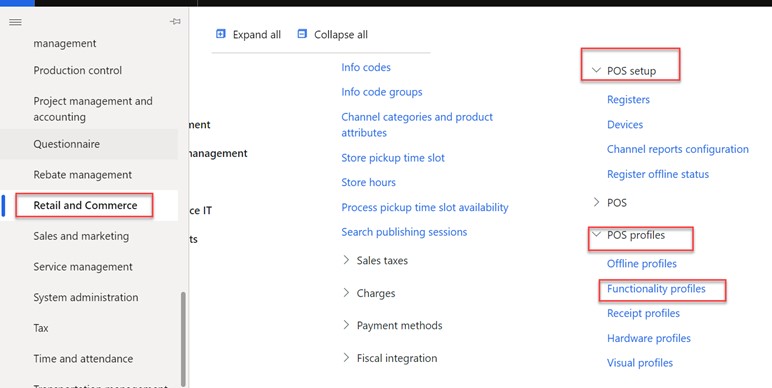Open Register offline status link
The width and height of the screenshot is (772, 388).
658,174
